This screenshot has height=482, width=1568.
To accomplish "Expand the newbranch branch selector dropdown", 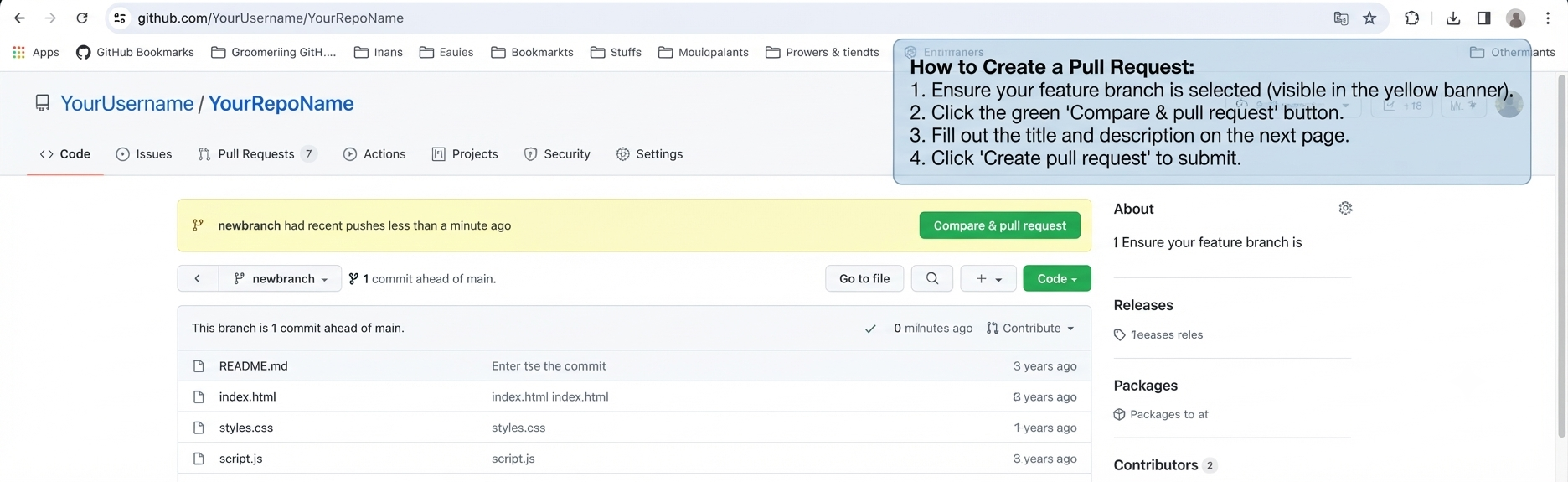I will click(x=281, y=278).
